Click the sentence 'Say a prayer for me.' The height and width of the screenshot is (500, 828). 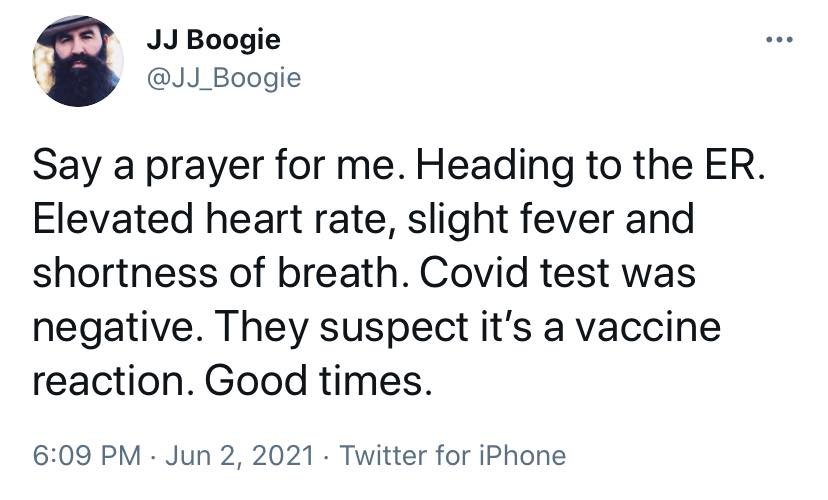[x=220, y=166]
